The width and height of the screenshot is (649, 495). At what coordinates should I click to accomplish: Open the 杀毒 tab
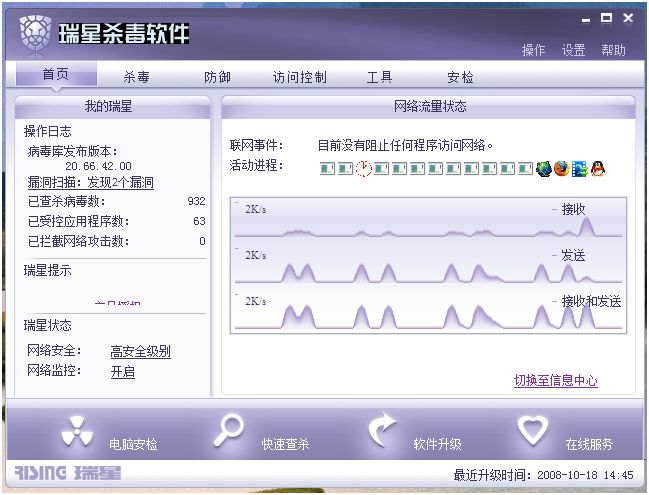point(137,77)
